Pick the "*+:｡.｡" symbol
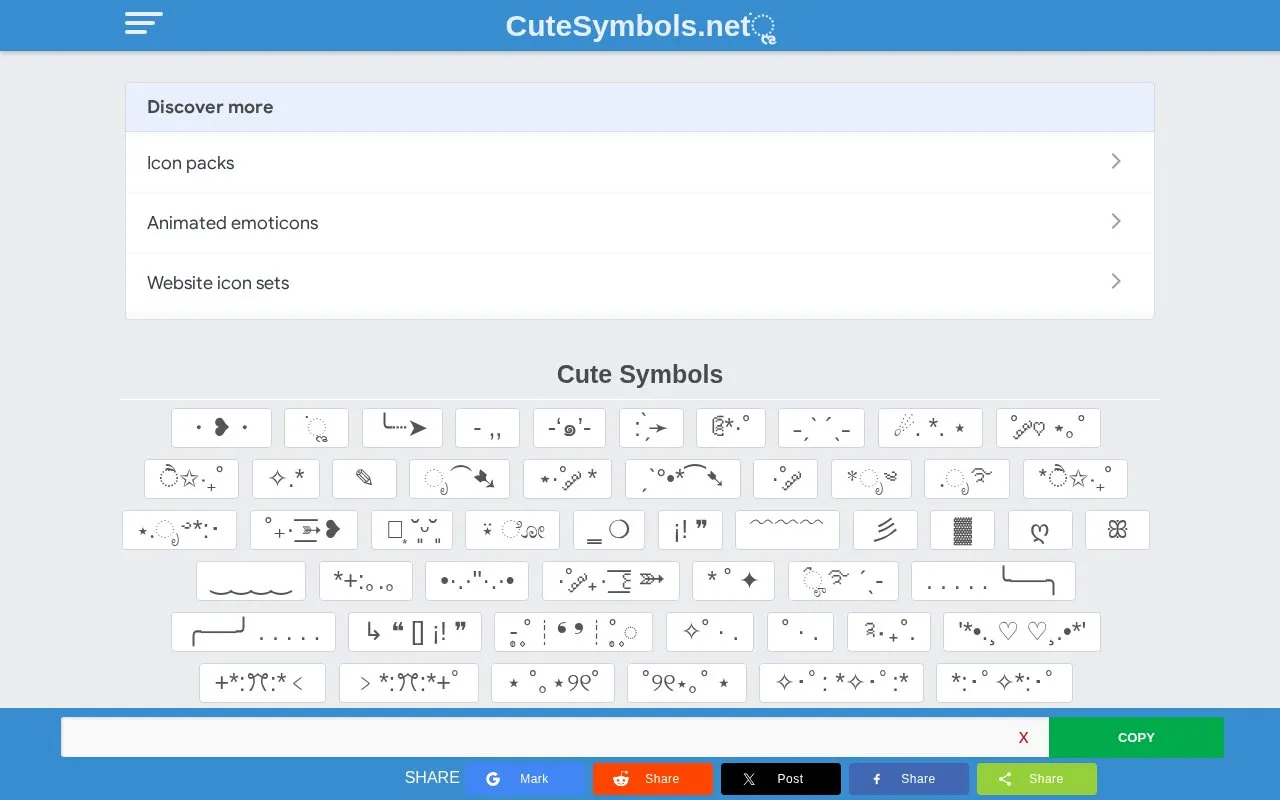The width and height of the screenshot is (1280, 800). pos(365,581)
